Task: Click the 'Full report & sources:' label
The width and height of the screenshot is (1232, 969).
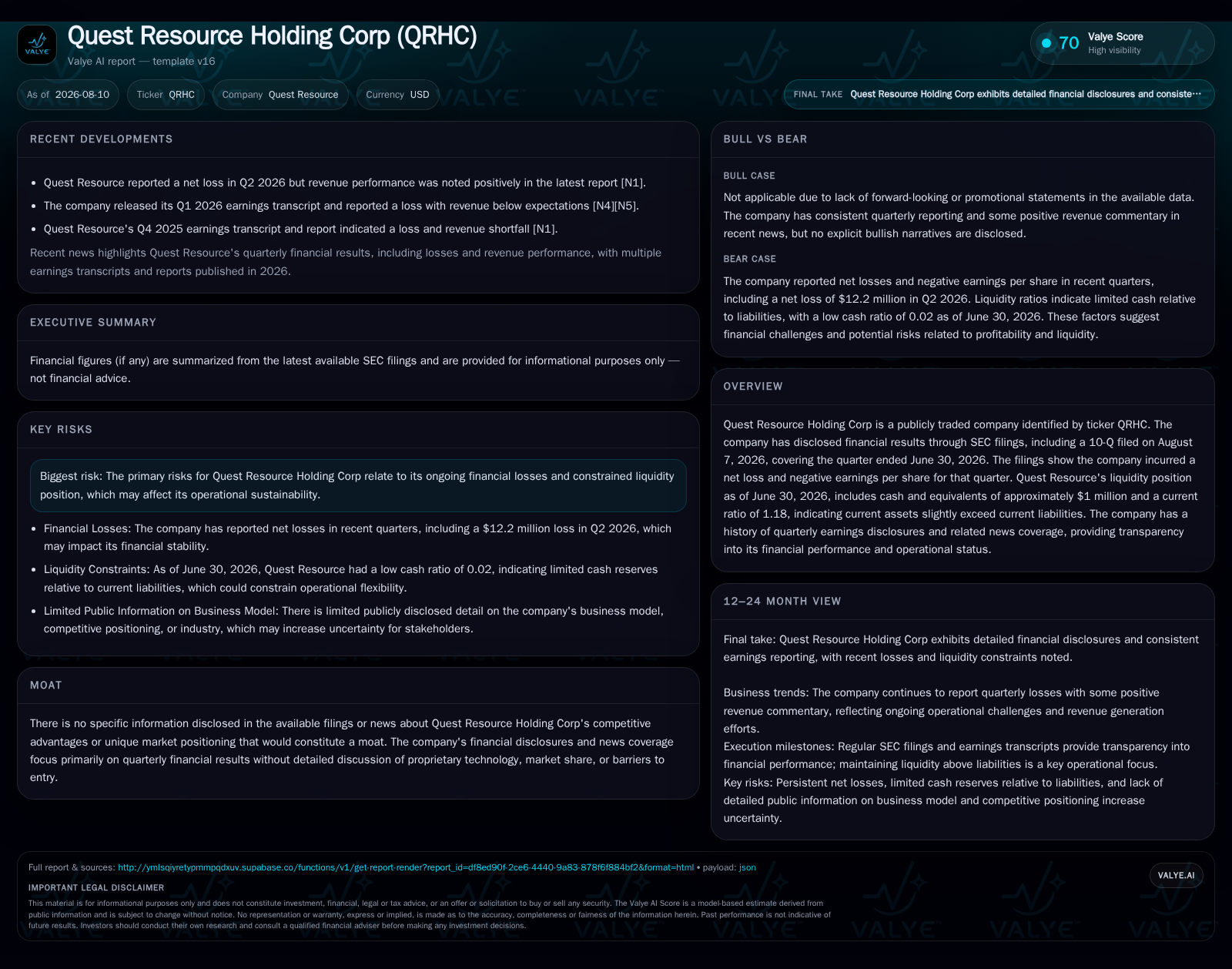Action: point(72,867)
